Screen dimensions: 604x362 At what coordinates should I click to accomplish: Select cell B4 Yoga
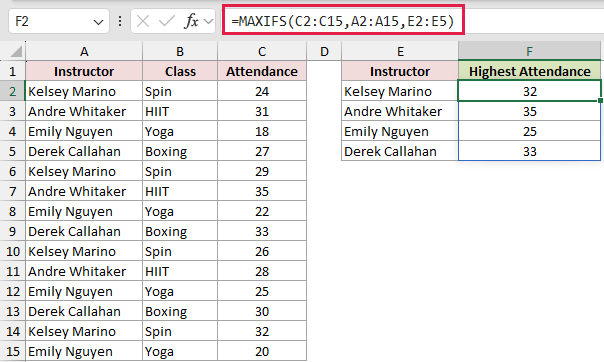point(180,131)
